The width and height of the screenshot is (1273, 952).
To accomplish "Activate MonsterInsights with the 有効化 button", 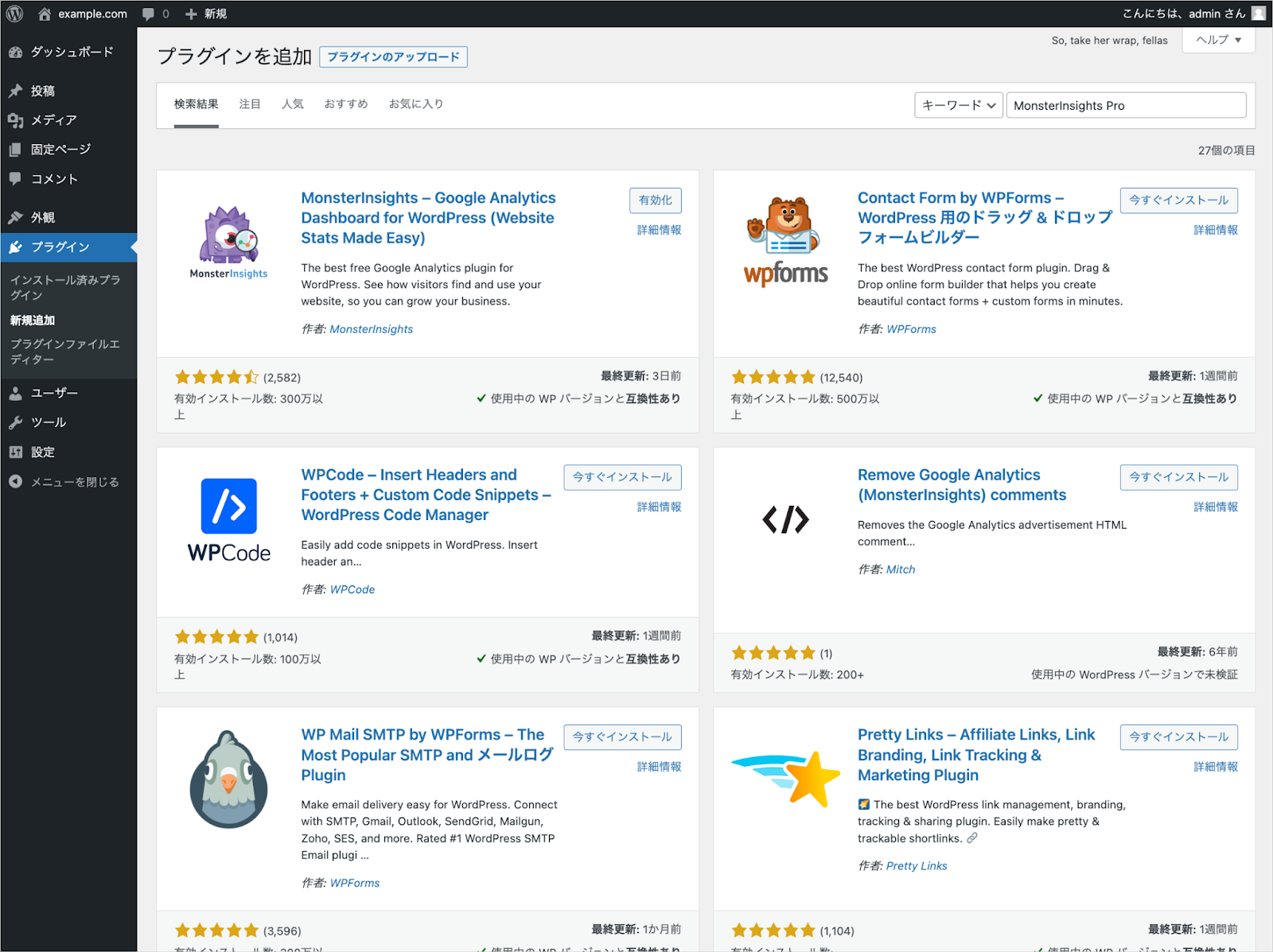I will tap(655, 200).
